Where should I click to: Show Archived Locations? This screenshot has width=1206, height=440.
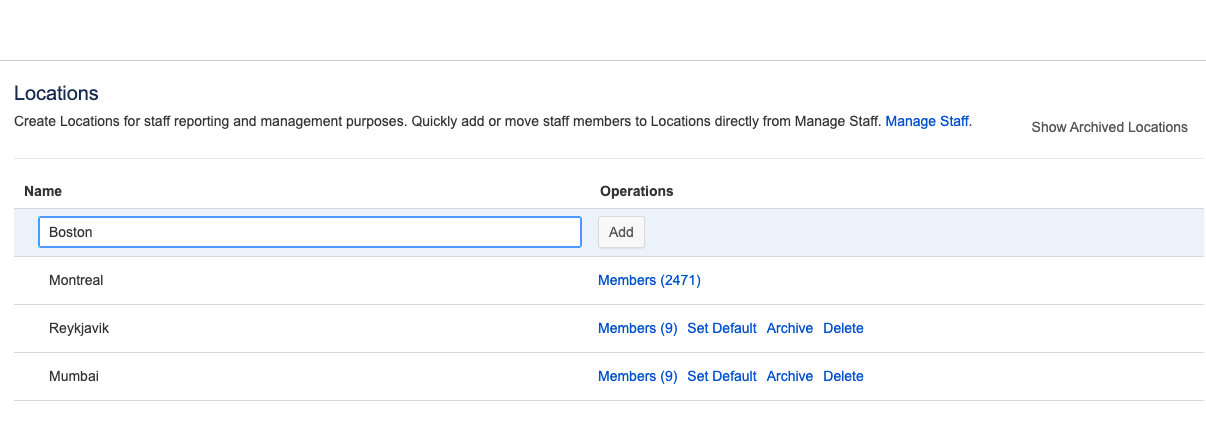1109,127
